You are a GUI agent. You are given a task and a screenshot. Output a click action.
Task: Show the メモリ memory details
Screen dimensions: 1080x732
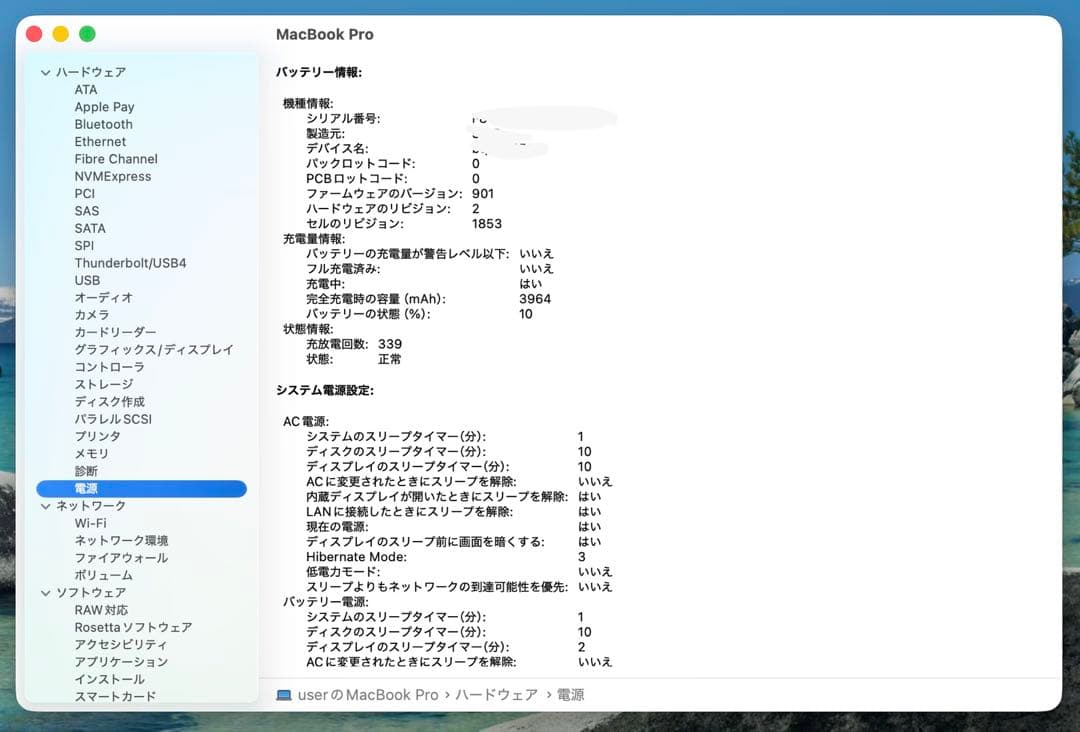(90, 453)
